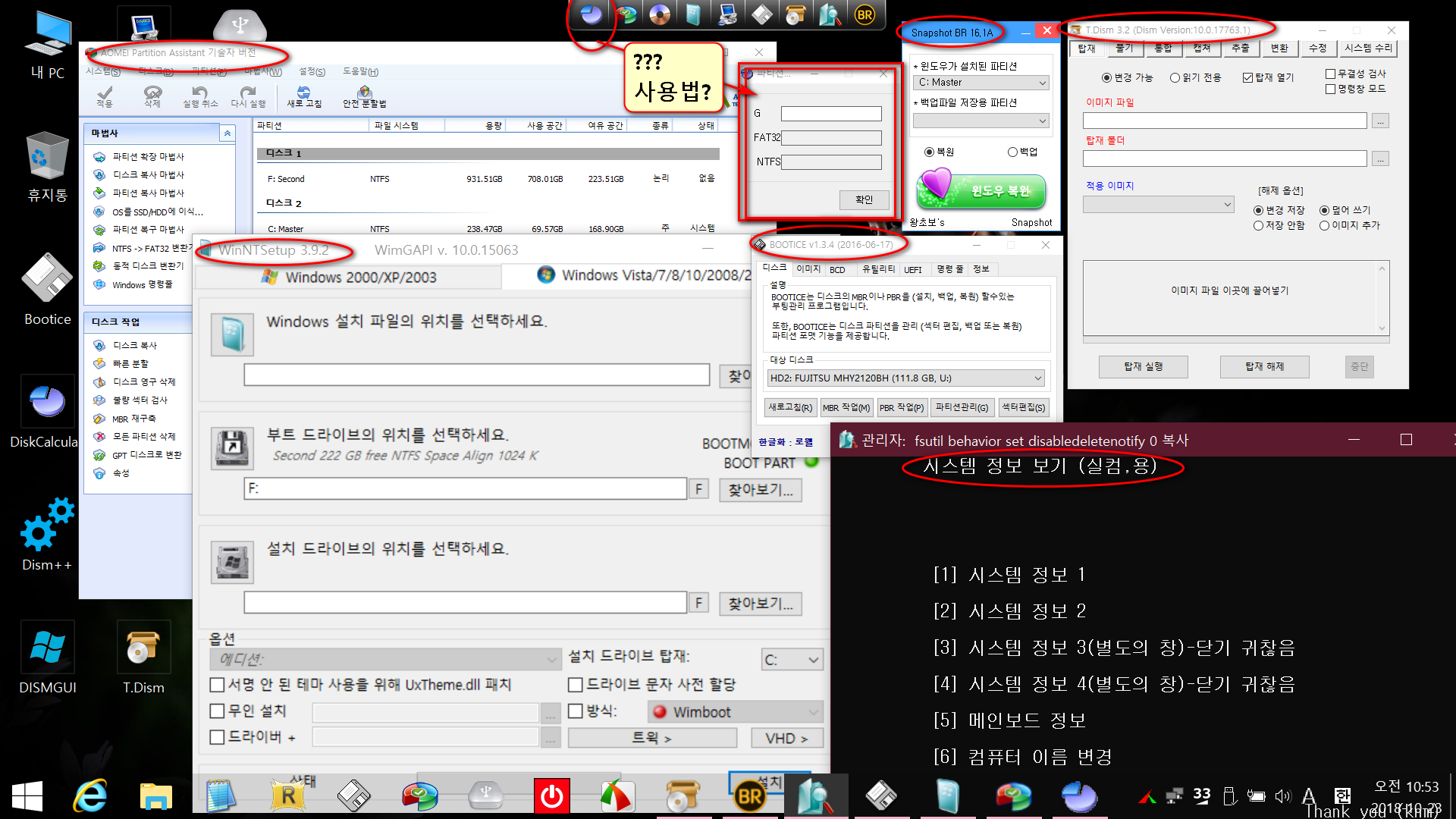The image size is (1456, 819).
Task: Click VHD > button in WinNTSetup
Action: point(786,739)
